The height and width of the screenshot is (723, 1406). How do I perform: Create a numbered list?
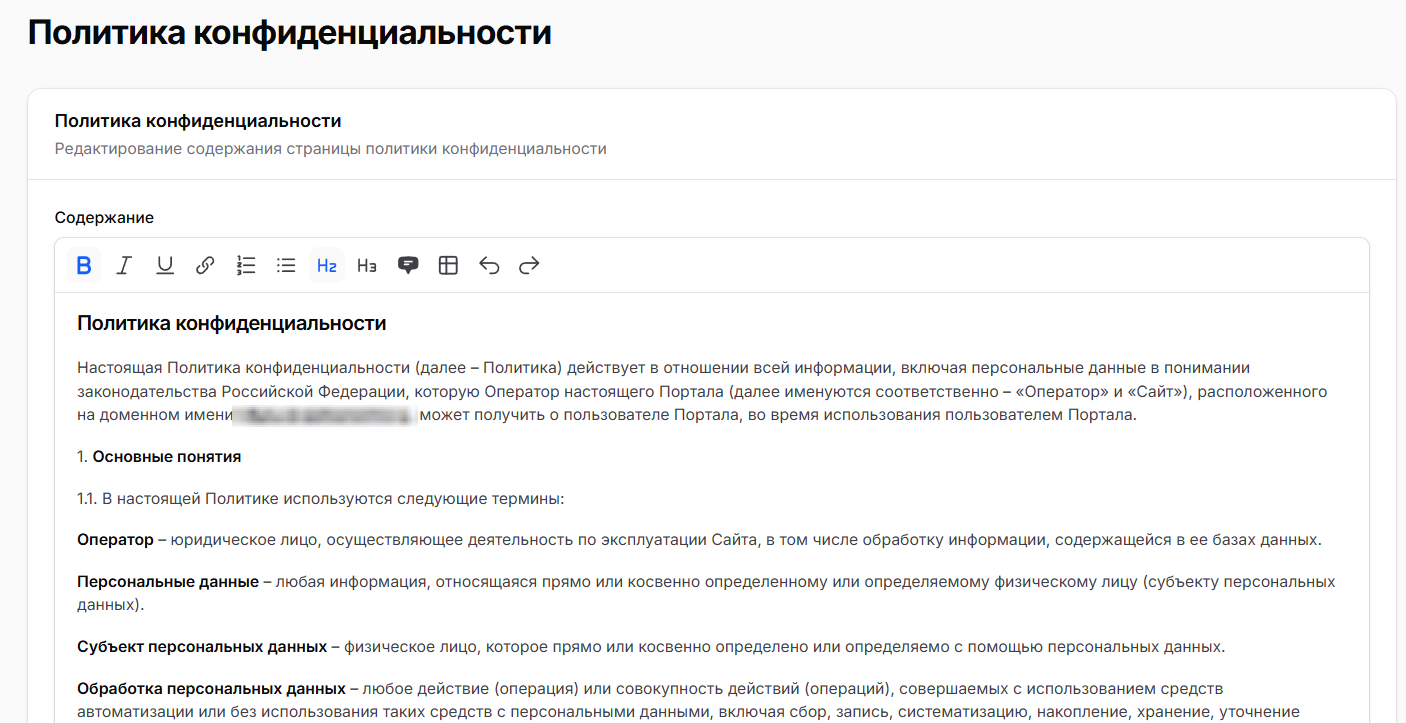click(246, 265)
